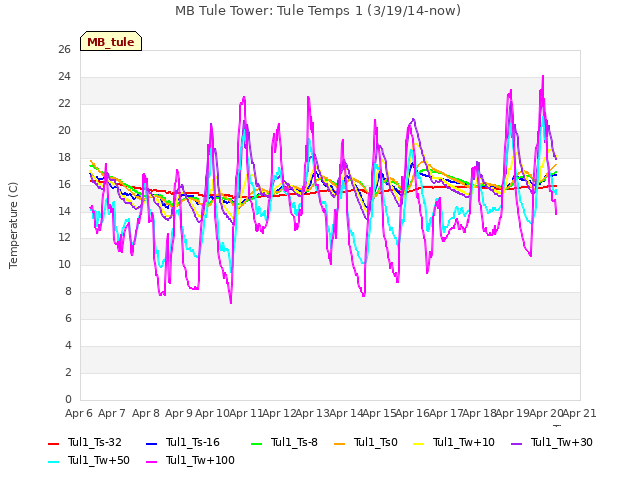Click the Apr 14 x-axis tick label
This screenshot has height=480, width=640.
346,413
